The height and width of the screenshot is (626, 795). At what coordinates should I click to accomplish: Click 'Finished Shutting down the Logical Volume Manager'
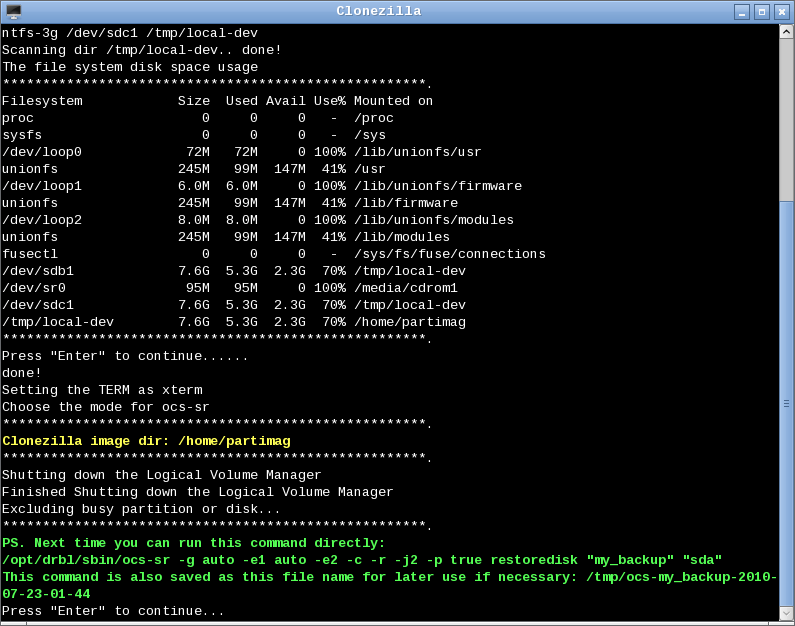[198, 492]
